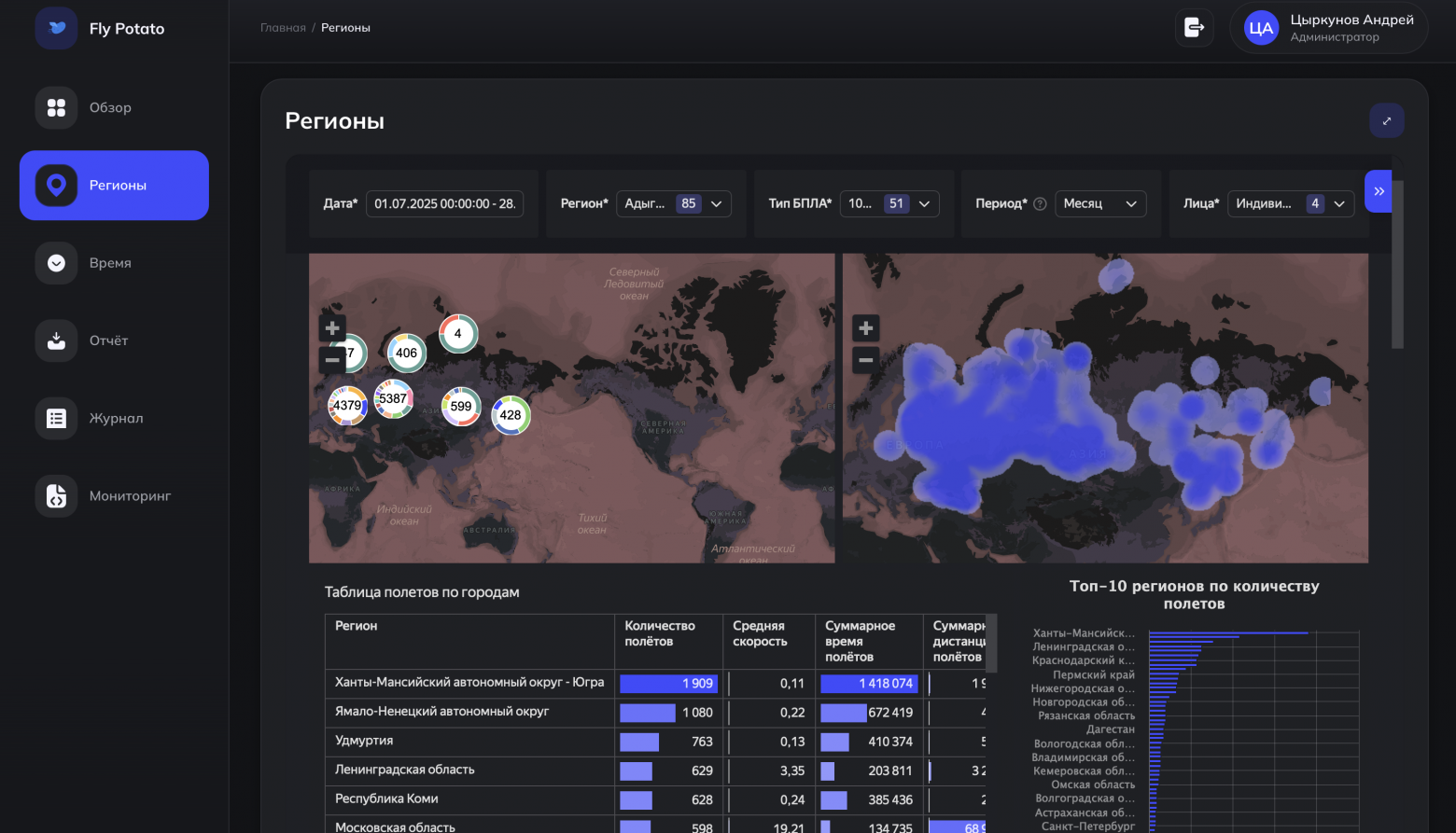The width and height of the screenshot is (1456, 833).
Task: Open the Журнал log section
Action: click(114, 418)
